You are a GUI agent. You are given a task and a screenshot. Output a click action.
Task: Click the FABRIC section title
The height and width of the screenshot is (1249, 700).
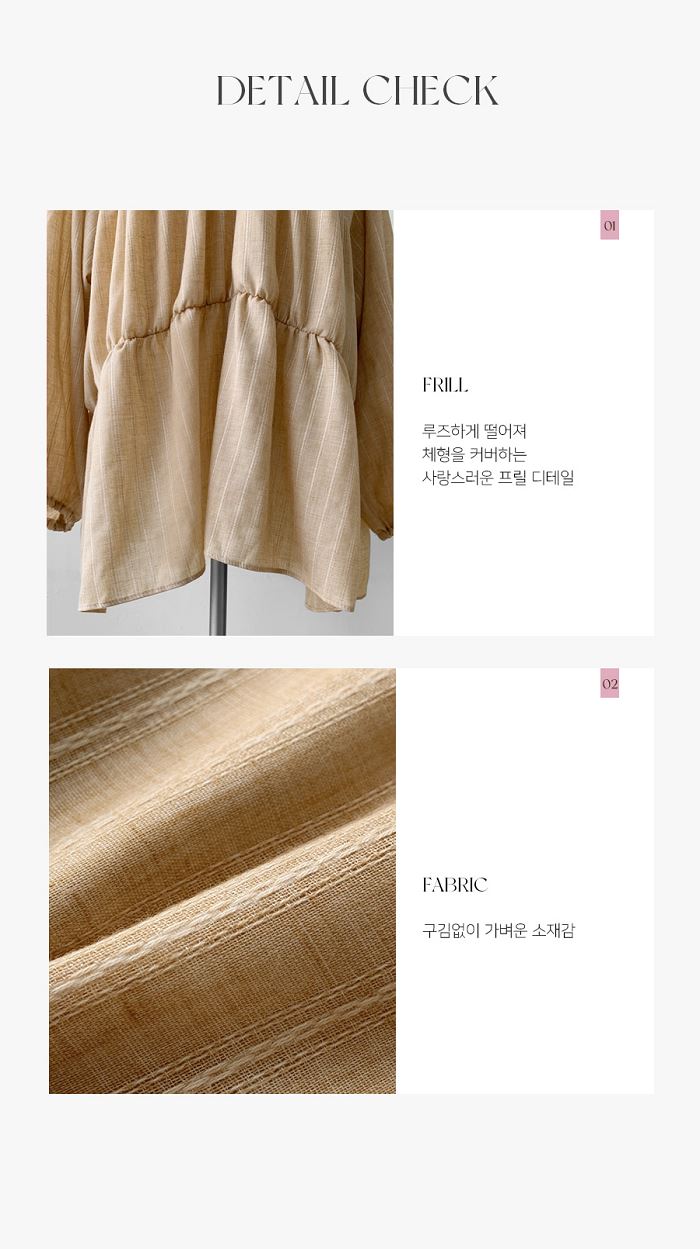[x=455, y=885]
